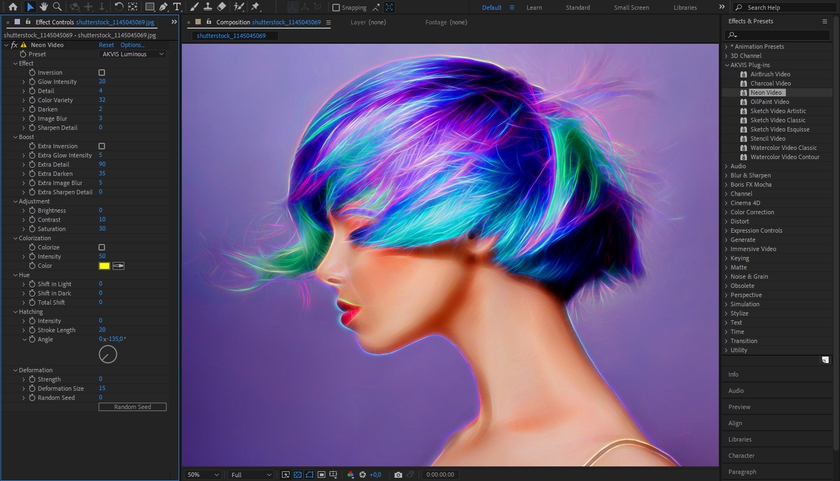Switch to the Small Screen workspace
The image size is (840, 481).
(x=632, y=7)
